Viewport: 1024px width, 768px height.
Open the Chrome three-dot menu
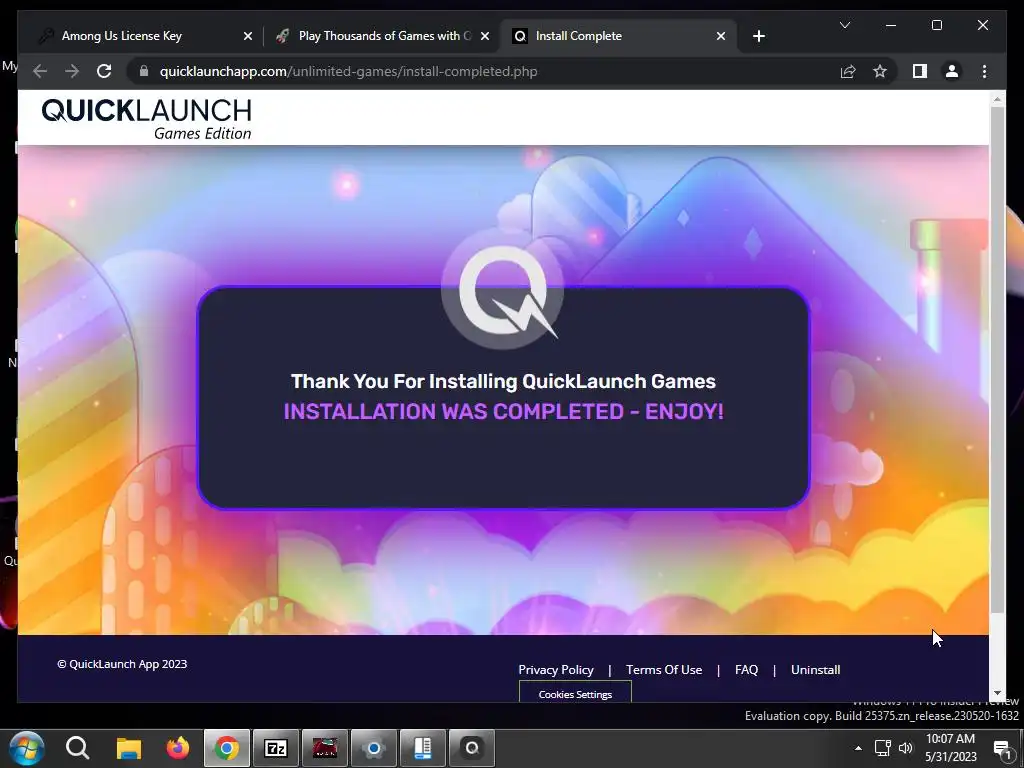(x=984, y=71)
